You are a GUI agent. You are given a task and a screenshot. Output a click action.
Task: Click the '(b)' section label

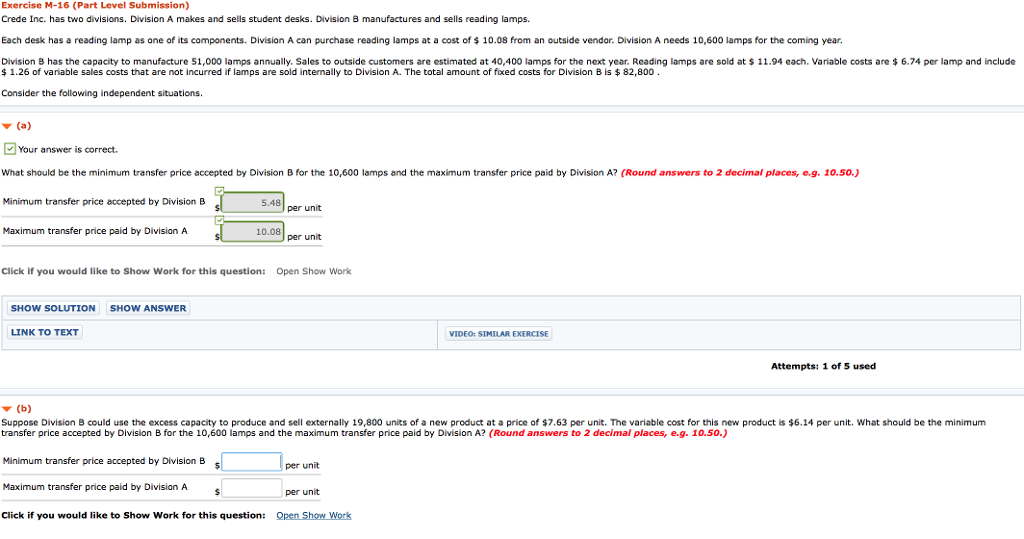[x=24, y=408]
